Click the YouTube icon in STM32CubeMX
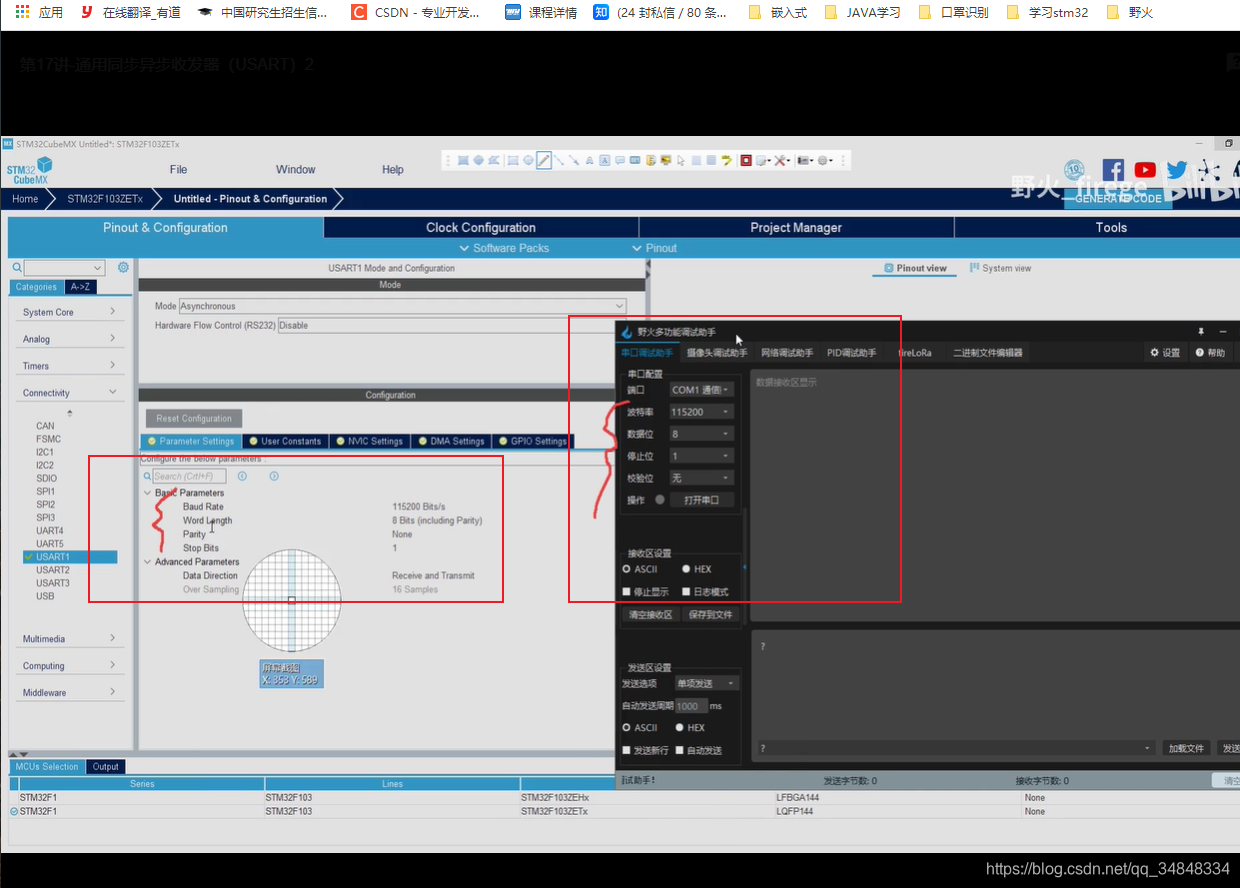The width and height of the screenshot is (1240, 888). coord(1145,170)
